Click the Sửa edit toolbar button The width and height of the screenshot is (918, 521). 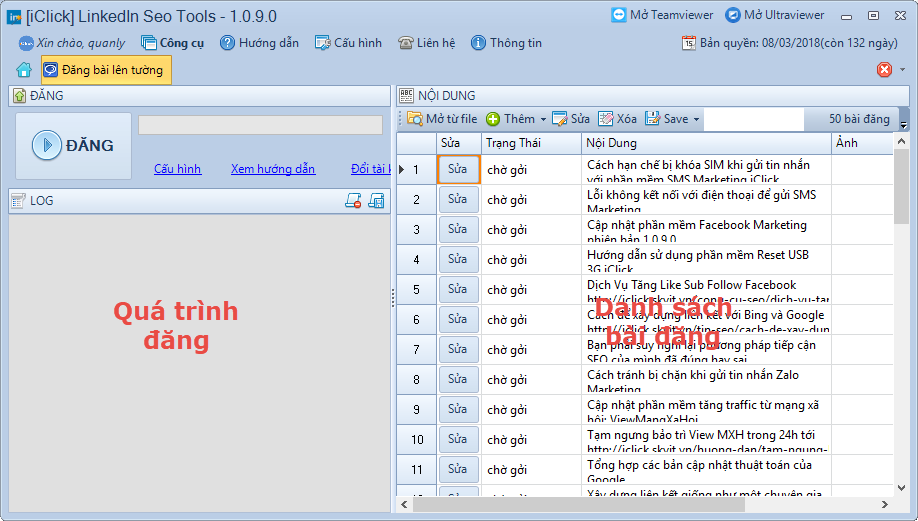pos(571,119)
